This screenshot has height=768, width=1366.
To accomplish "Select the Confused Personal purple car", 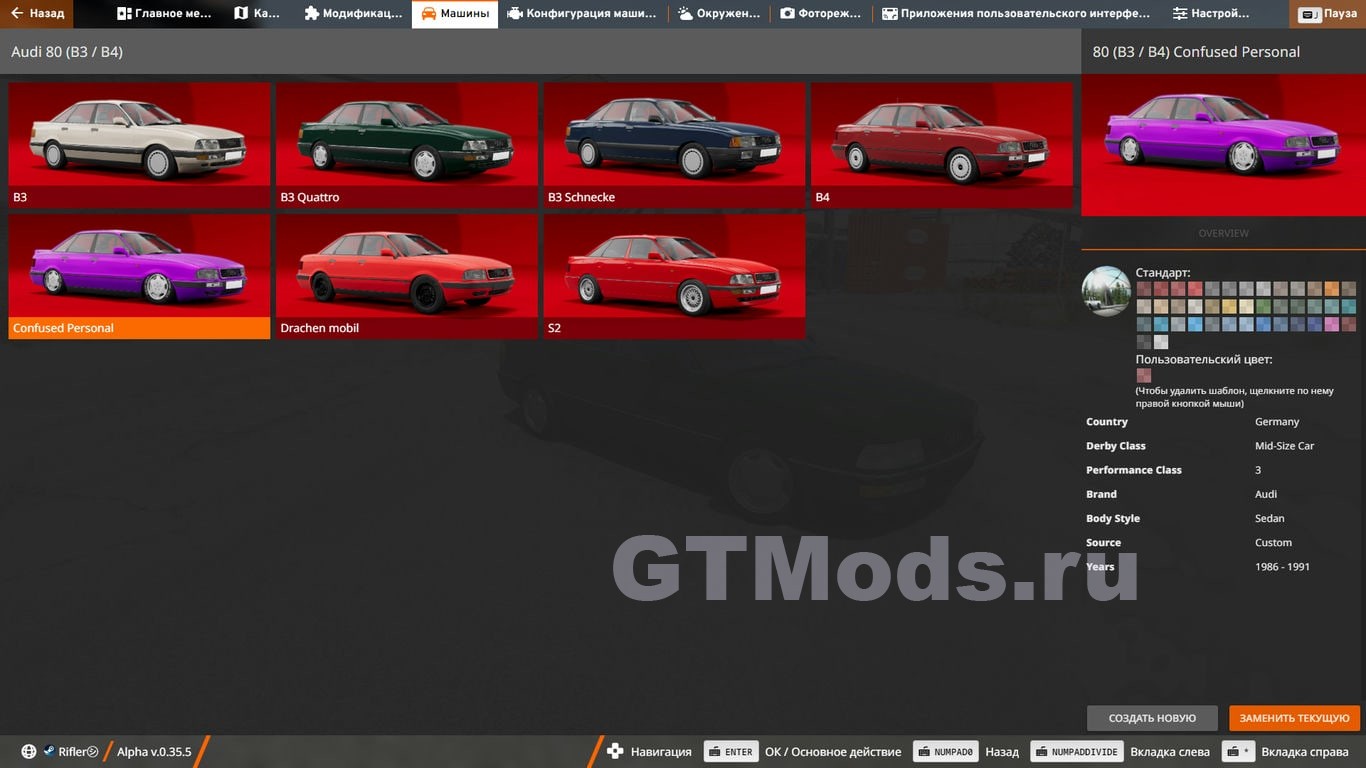I will (x=140, y=277).
